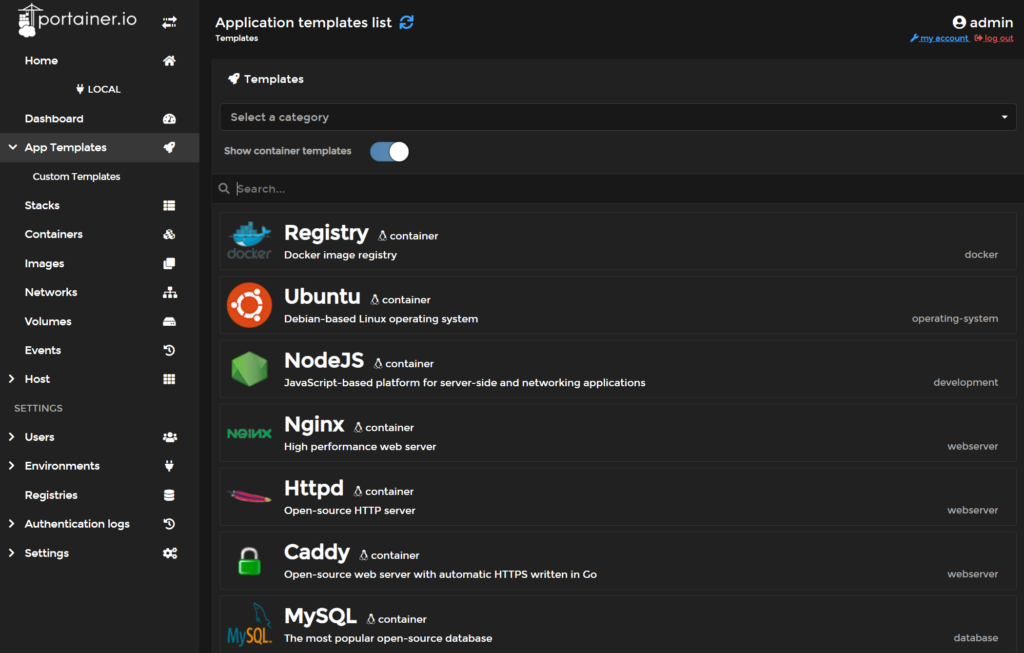
Task: Expand the Users menu chevron
Action: pyautogui.click(x=12, y=437)
